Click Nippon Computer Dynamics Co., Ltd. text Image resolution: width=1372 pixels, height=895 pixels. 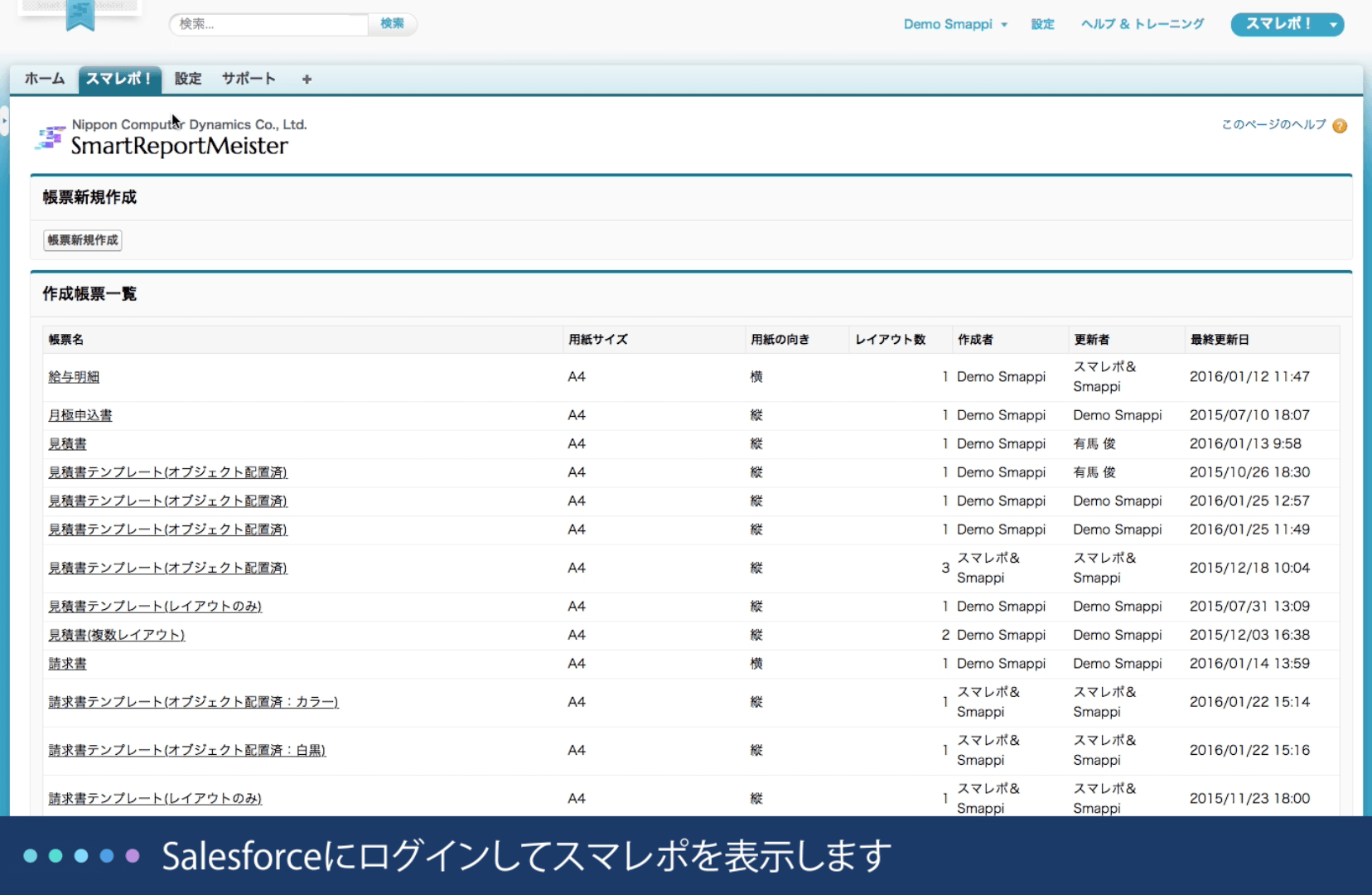[x=189, y=124]
